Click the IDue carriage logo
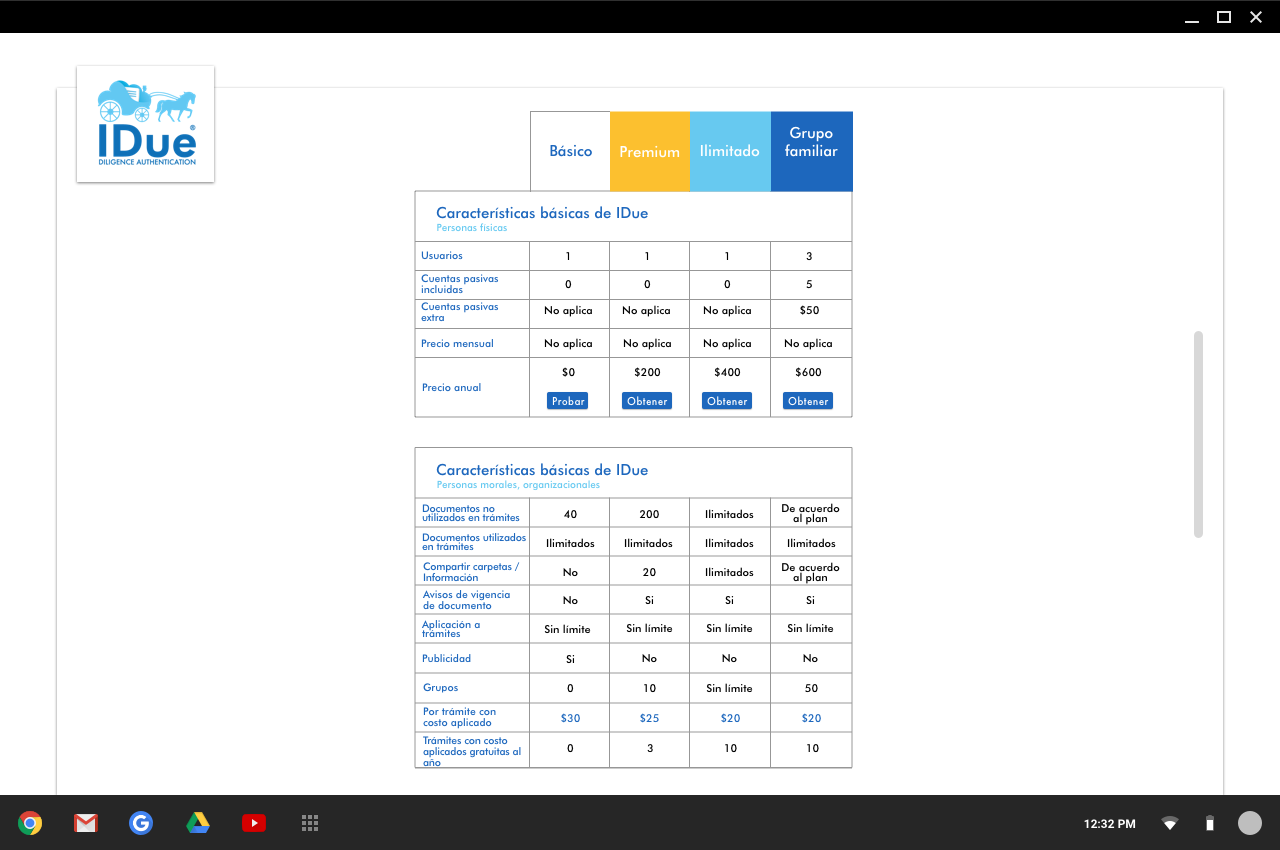 point(146,124)
